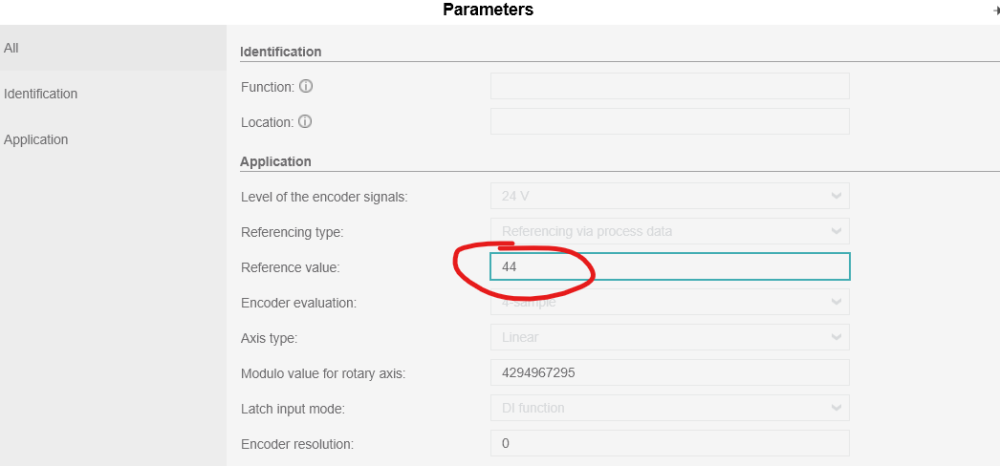Click the info icon next to Function
This screenshot has width=1000, height=466.
(x=306, y=87)
